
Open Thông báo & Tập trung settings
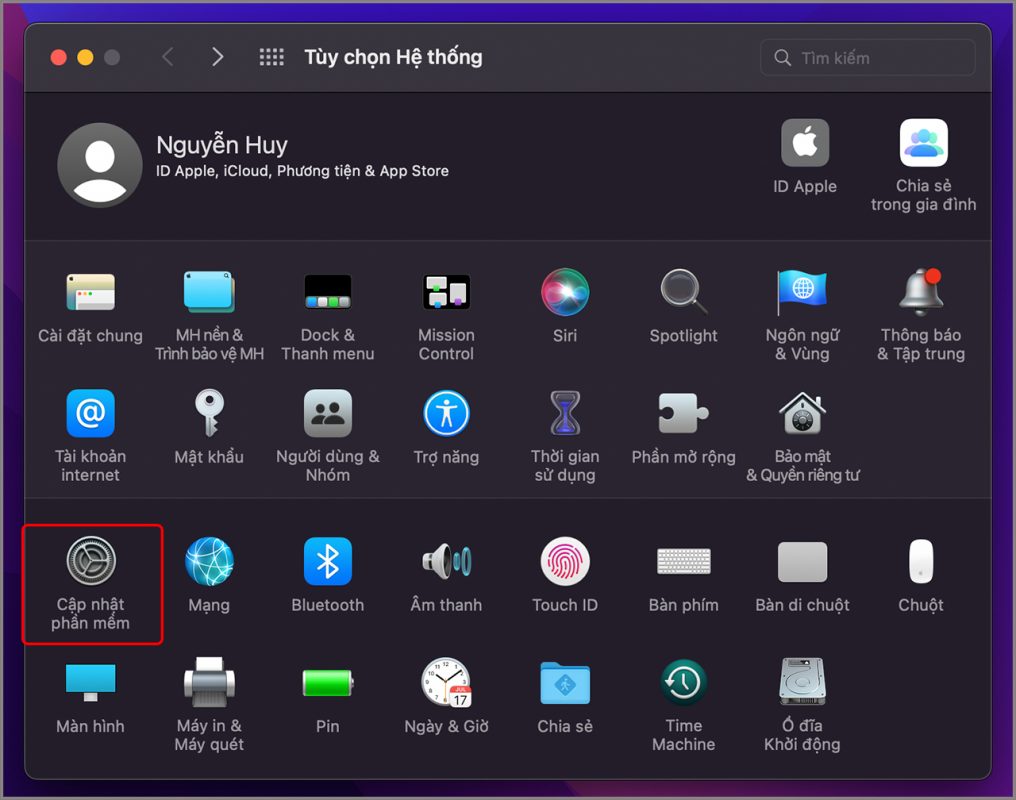pos(920,293)
